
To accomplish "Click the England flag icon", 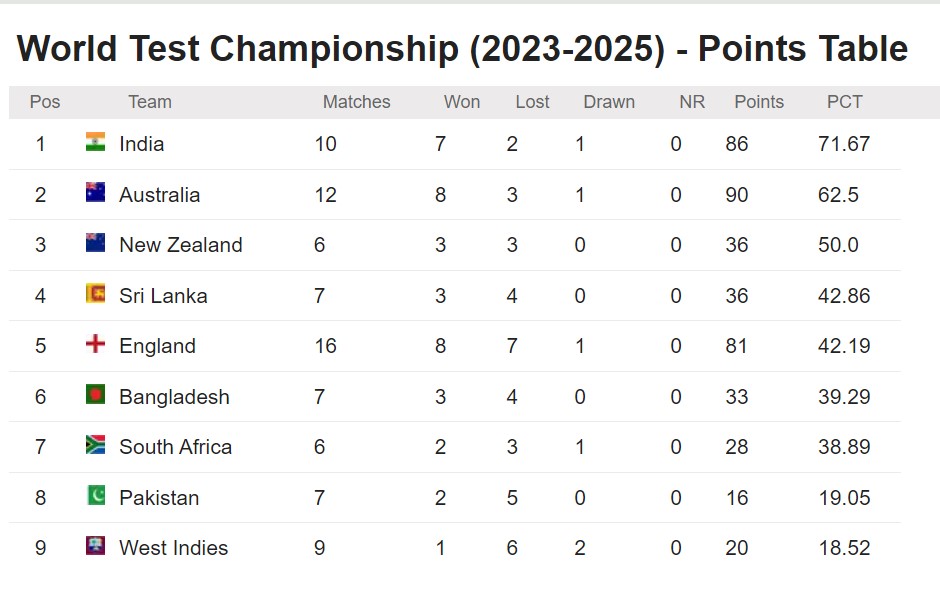I will 96,344.
